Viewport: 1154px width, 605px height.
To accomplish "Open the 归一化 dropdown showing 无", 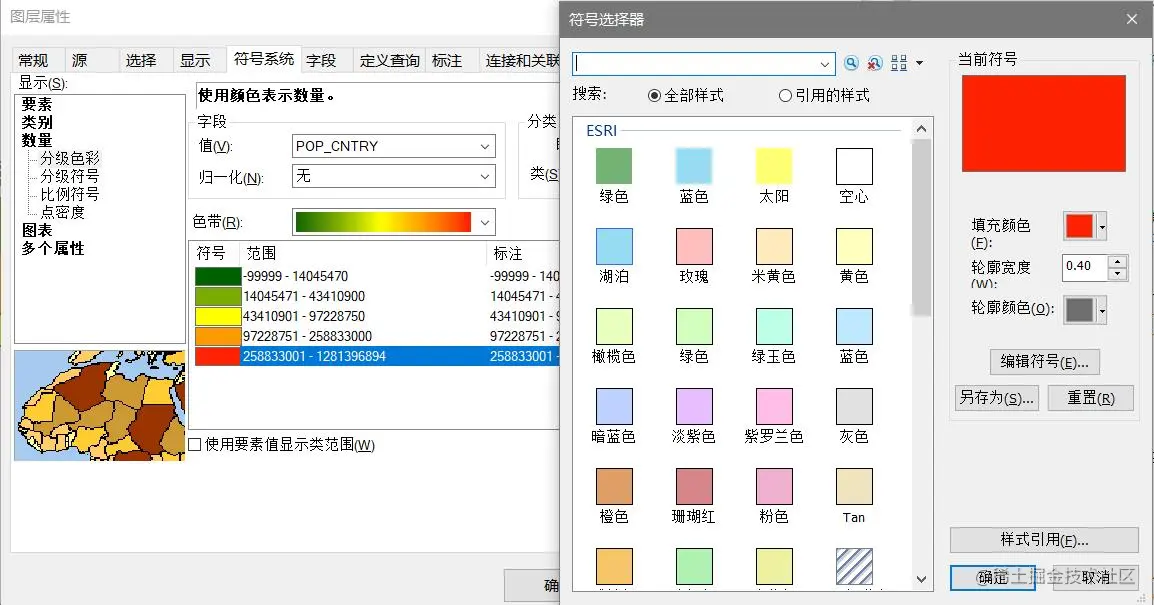I will [x=394, y=176].
